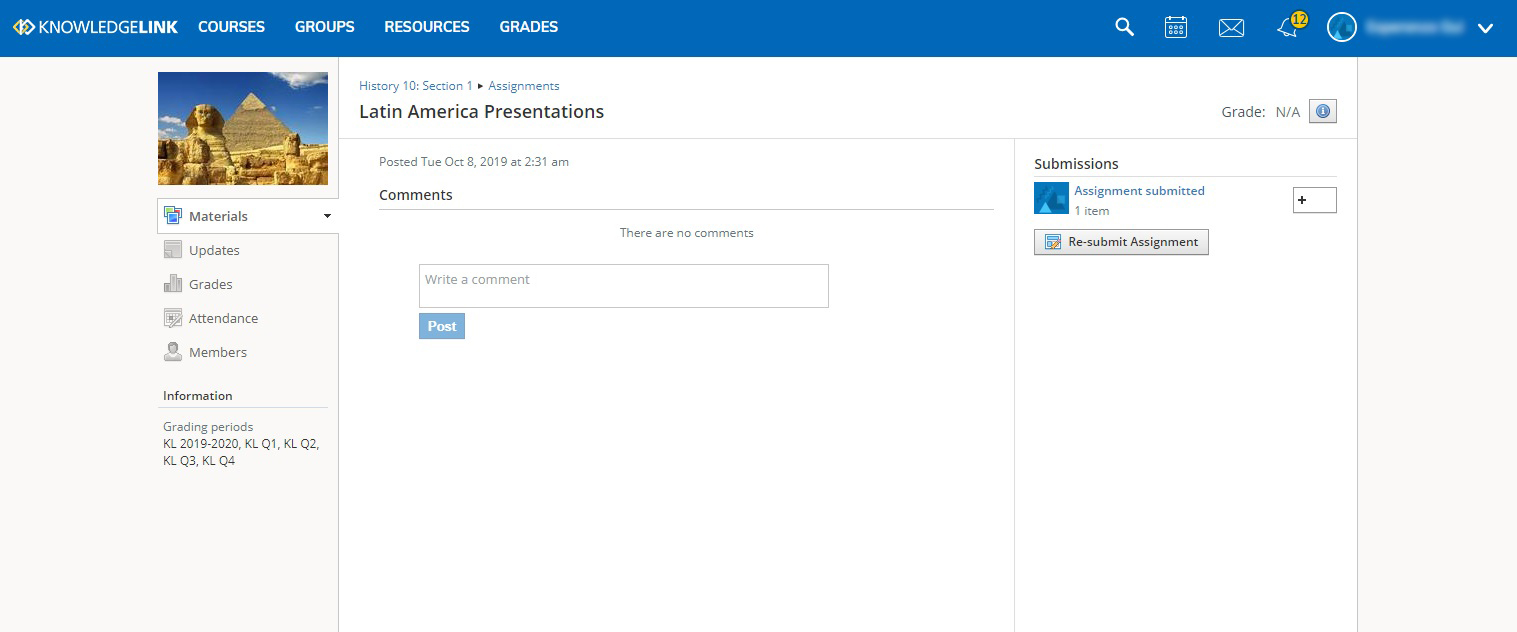This screenshot has height=632, width=1517.
Task: View notifications bell with 12 badge
Action: point(1288,28)
